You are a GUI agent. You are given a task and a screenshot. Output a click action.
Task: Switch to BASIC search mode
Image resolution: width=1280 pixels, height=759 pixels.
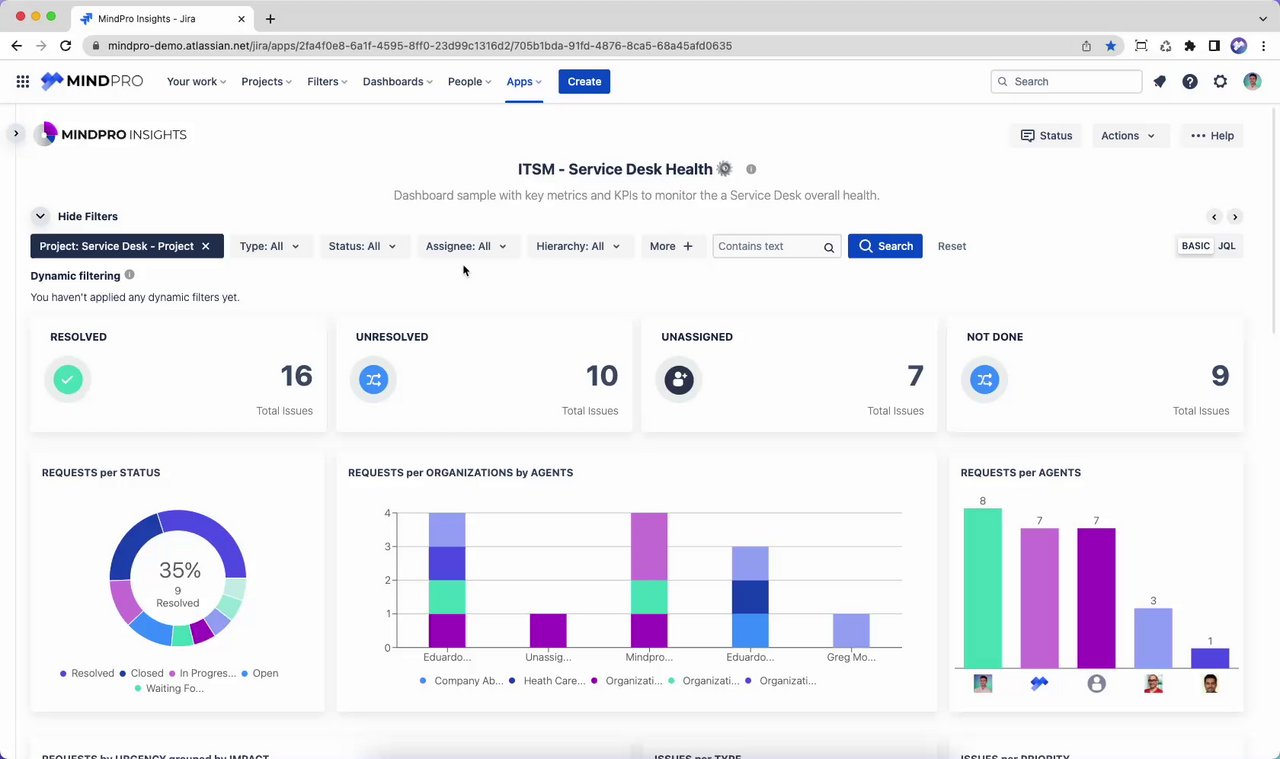click(x=1196, y=246)
